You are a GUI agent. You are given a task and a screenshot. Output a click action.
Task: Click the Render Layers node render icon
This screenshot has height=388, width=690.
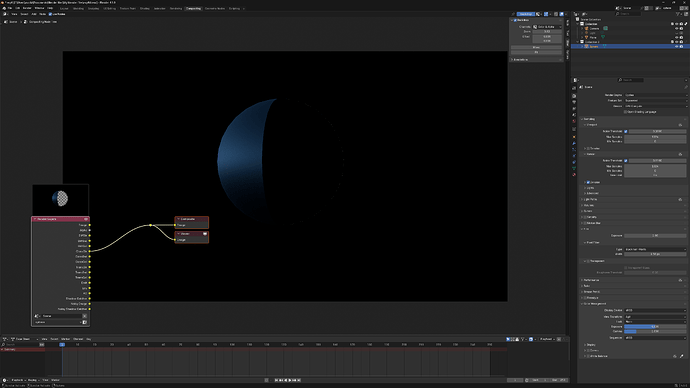coord(86,219)
